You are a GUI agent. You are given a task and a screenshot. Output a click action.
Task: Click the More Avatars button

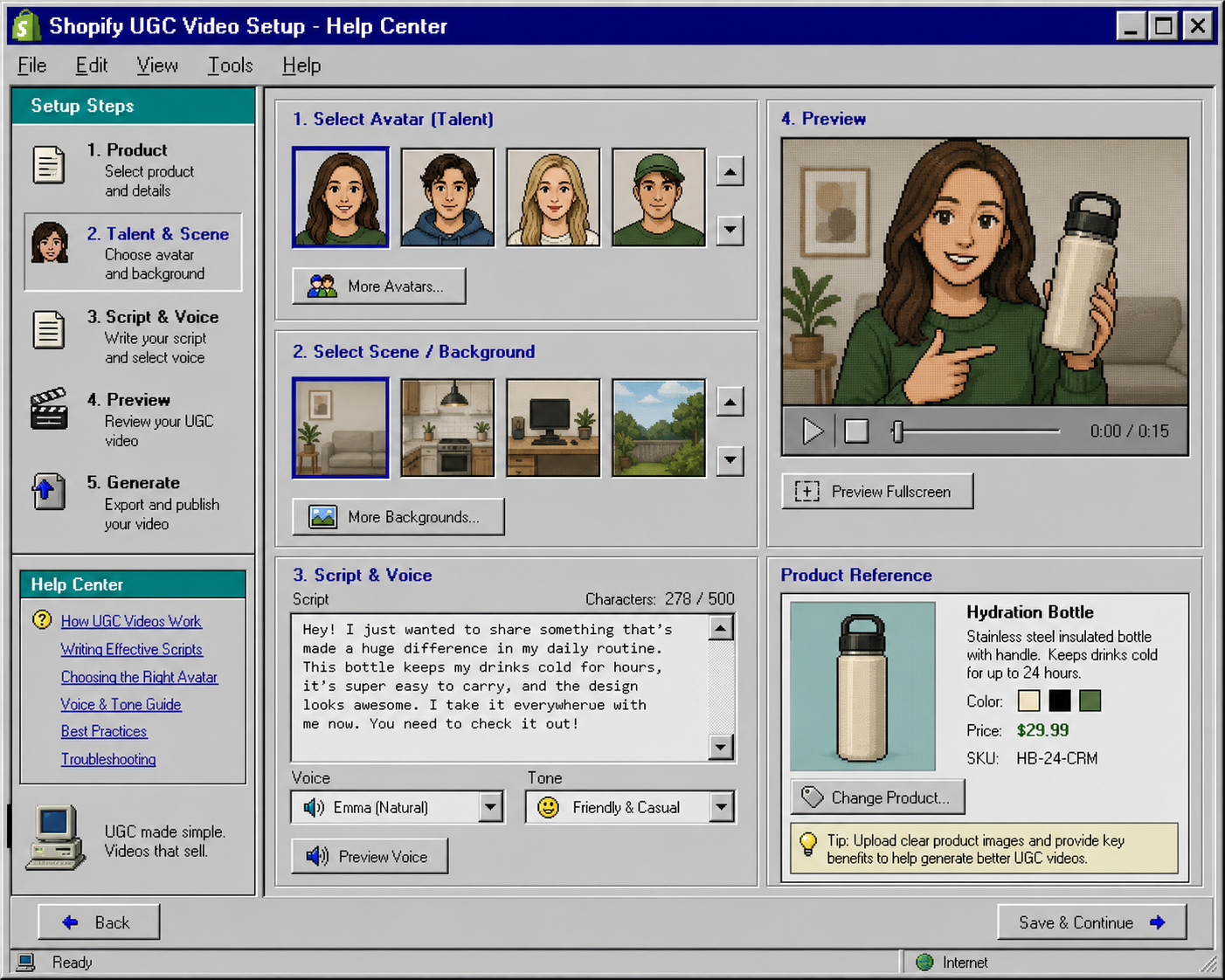pyautogui.click(x=379, y=286)
